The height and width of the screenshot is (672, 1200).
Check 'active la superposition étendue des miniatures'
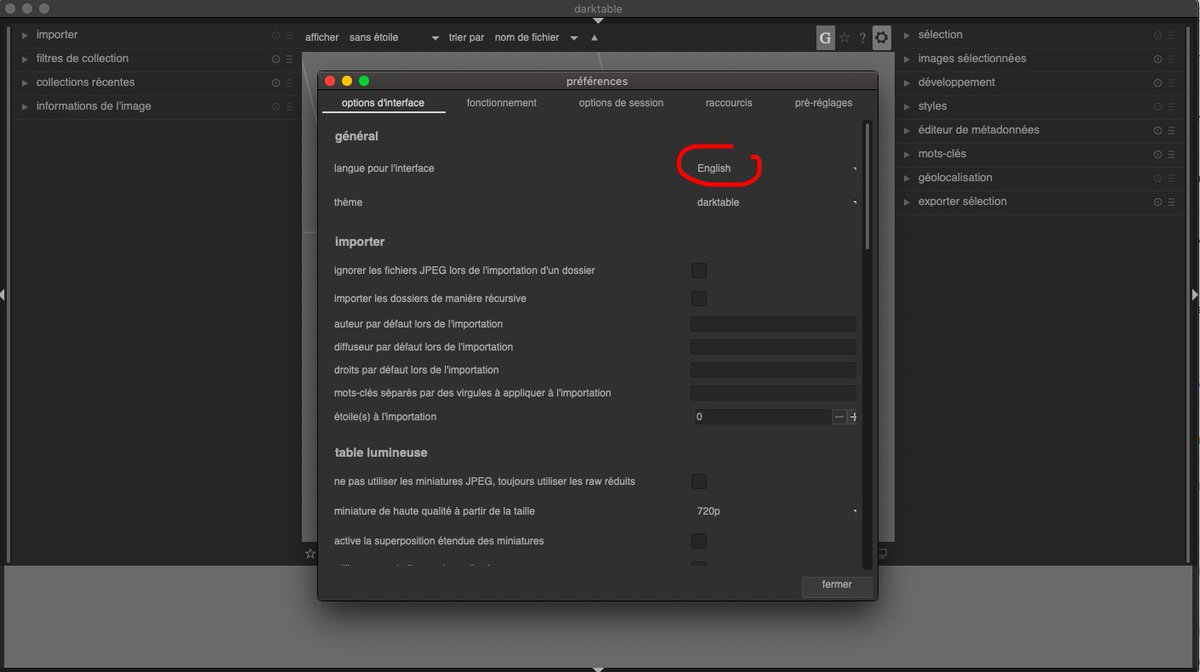point(699,541)
